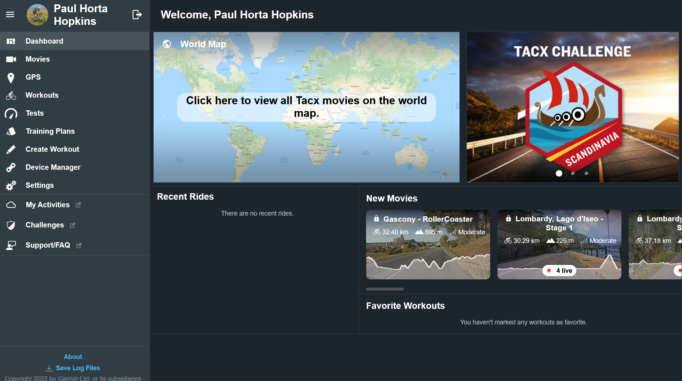Go to the Movies section
682x381 pixels.
(75, 59)
